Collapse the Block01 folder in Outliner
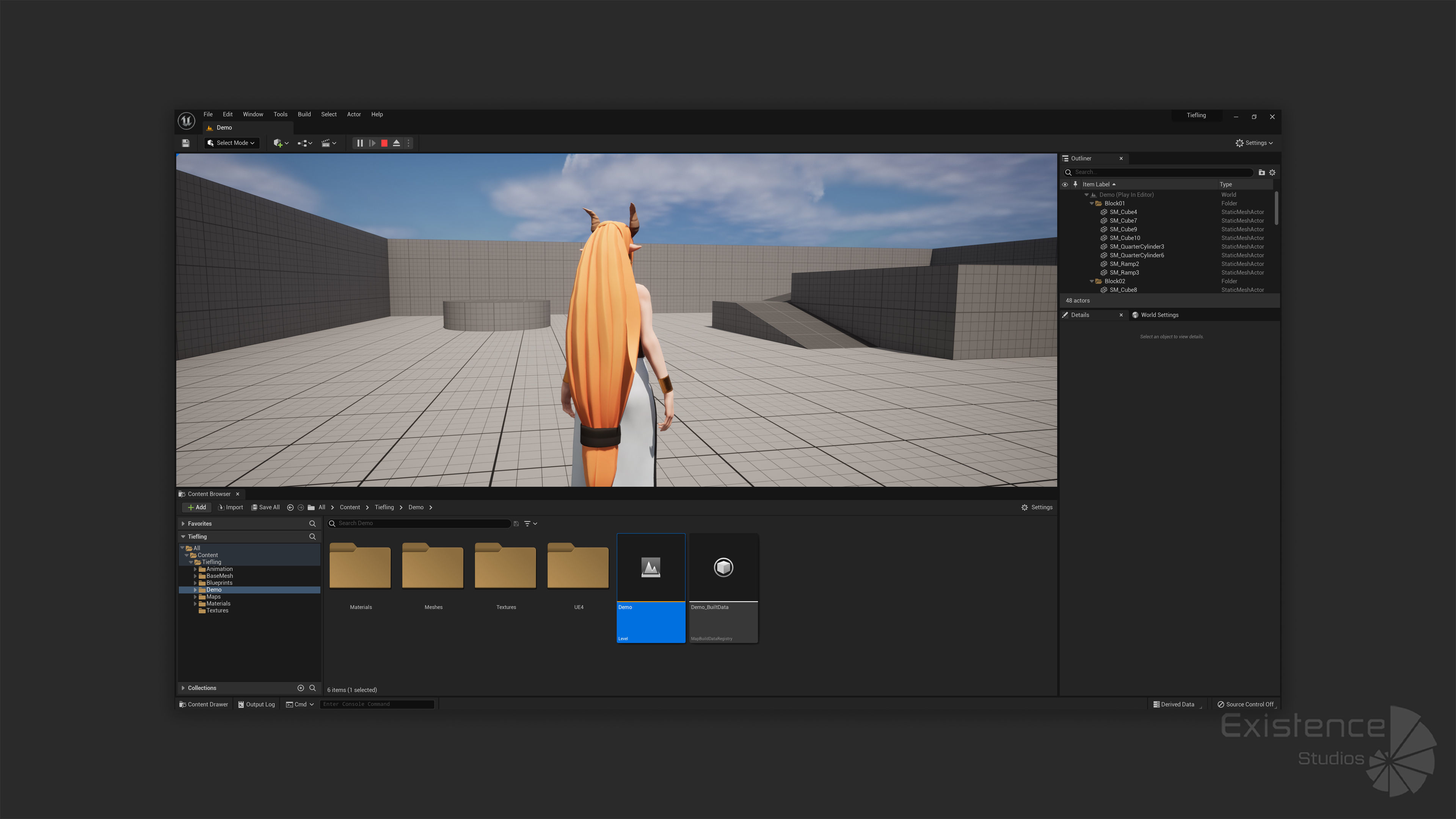The image size is (1456, 819). (x=1092, y=204)
